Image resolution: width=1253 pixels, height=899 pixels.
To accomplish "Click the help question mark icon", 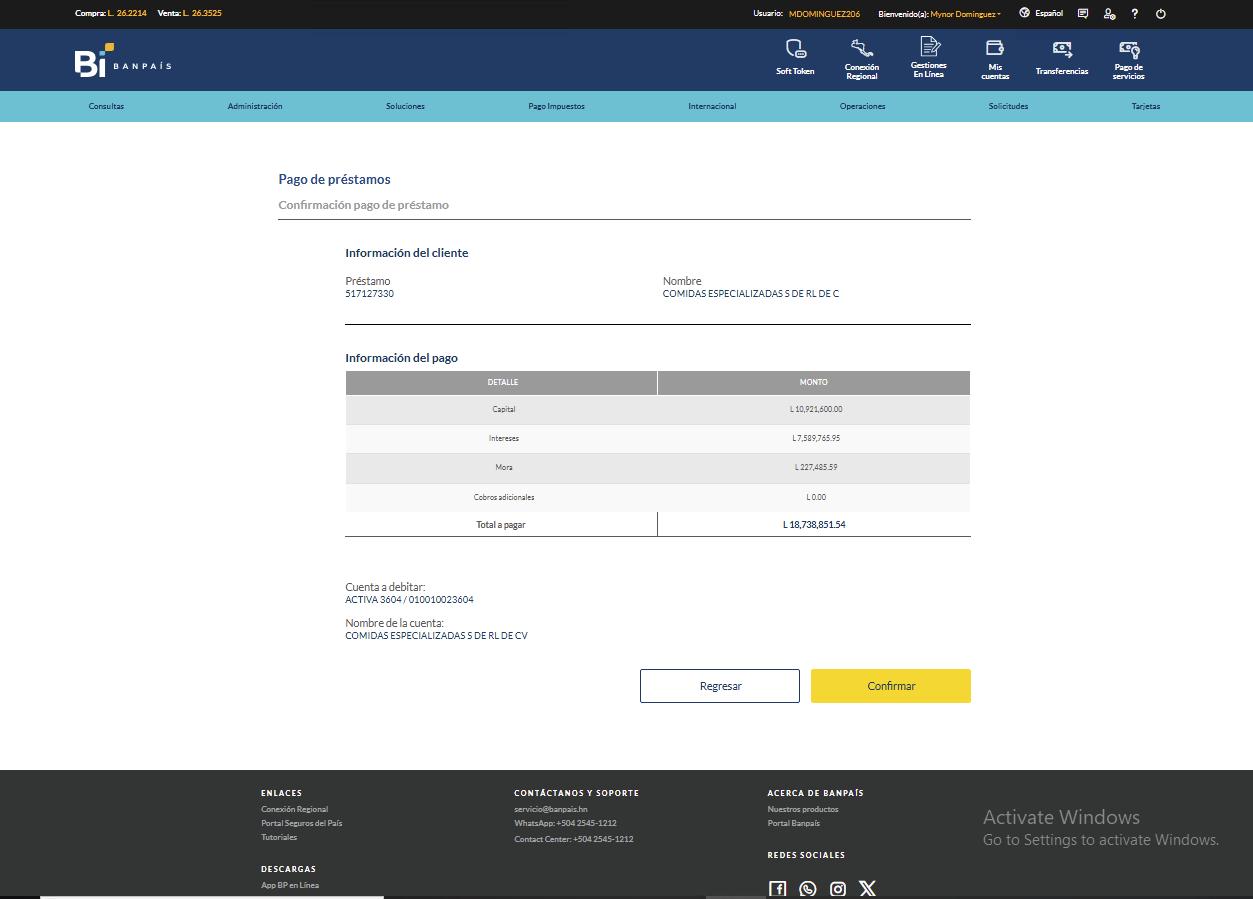I will point(1135,14).
